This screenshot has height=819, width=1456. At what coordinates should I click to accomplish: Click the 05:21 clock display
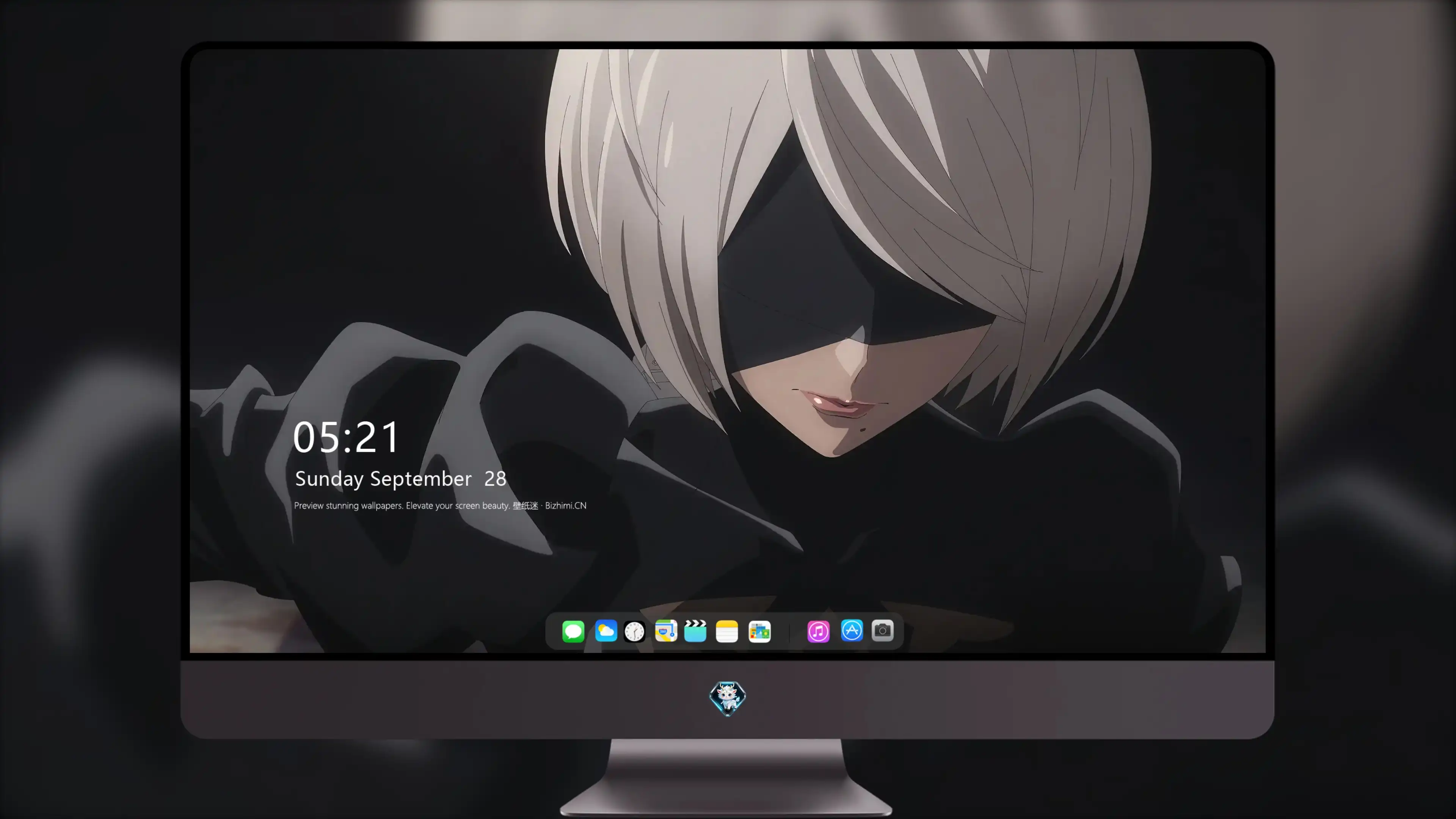pyautogui.click(x=346, y=438)
